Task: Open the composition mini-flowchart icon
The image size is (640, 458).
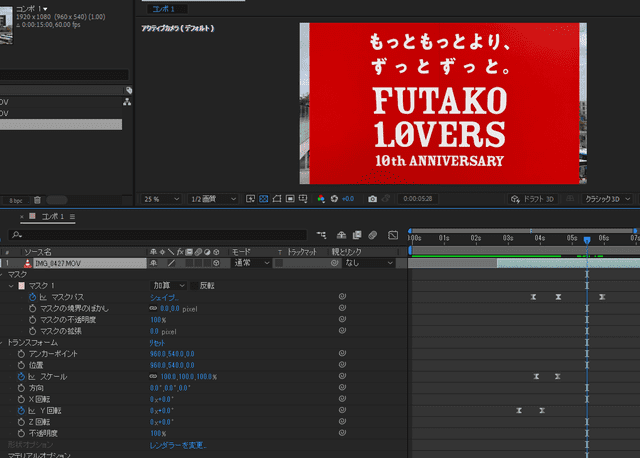Action: pyautogui.click(x=321, y=235)
